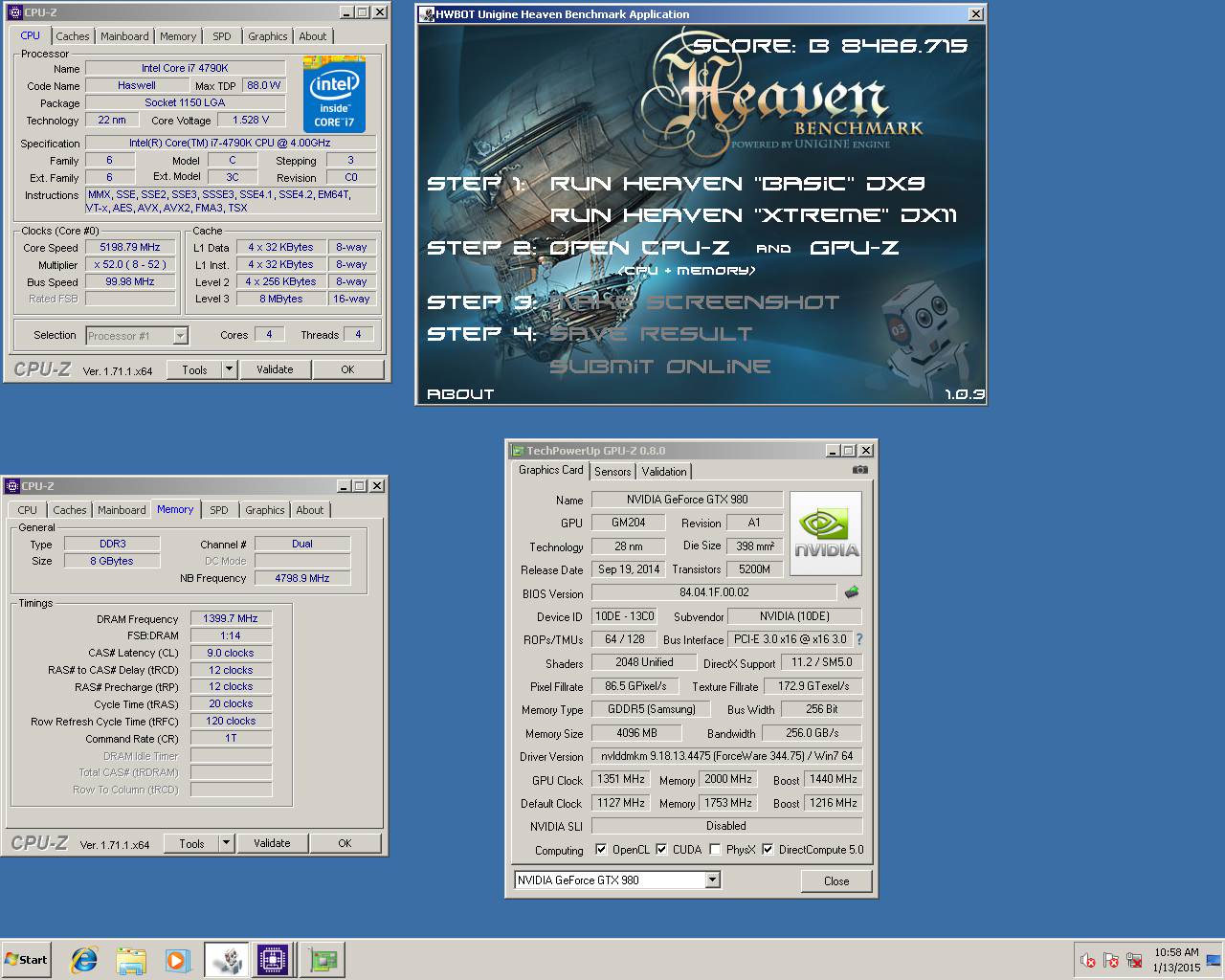Click OK in the top CPU-Z window

point(347,369)
